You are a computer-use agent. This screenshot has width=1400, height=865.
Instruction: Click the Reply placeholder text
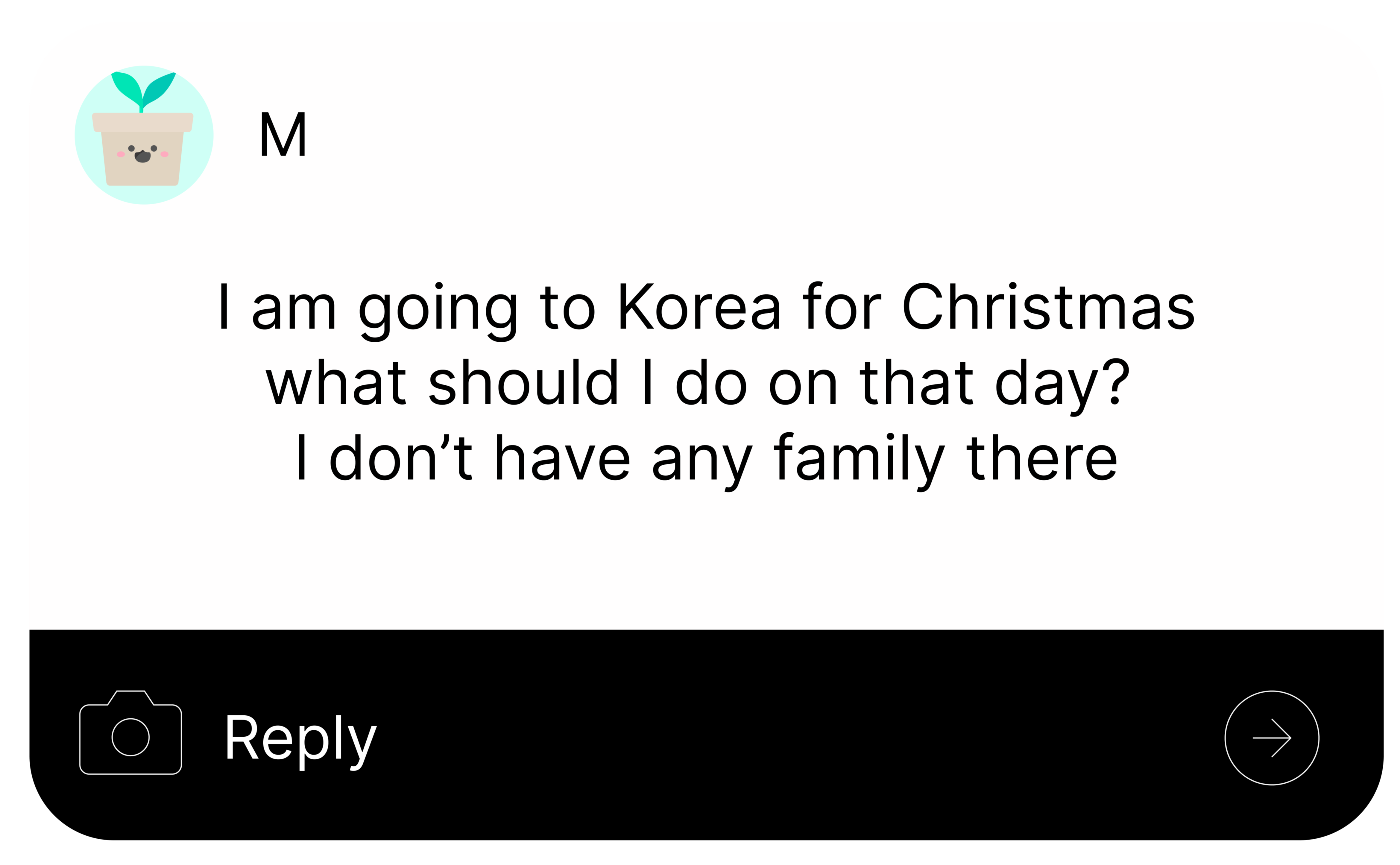coord(300,741)
